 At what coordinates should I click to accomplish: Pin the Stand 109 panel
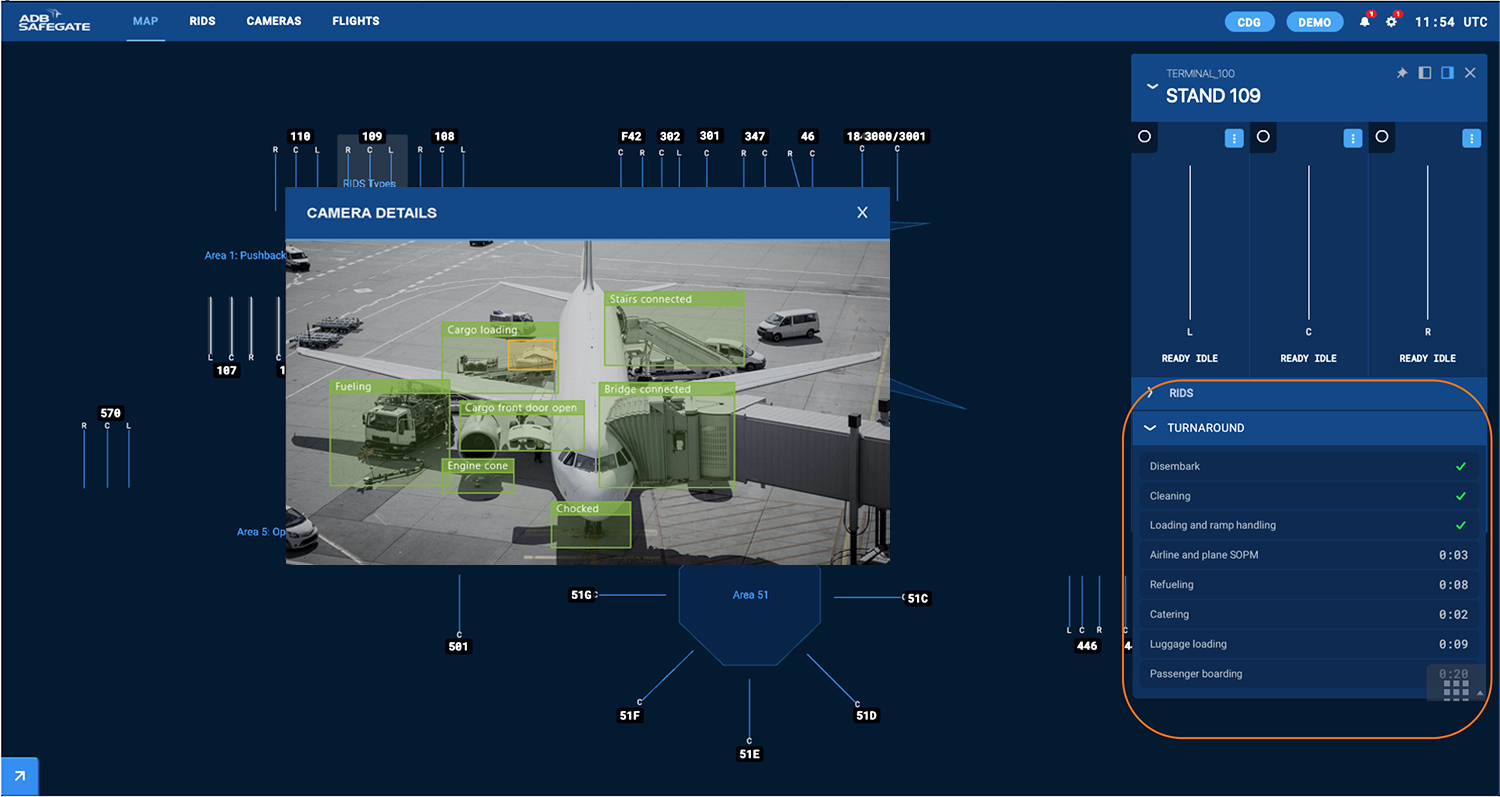click(x=1401, y=72)
